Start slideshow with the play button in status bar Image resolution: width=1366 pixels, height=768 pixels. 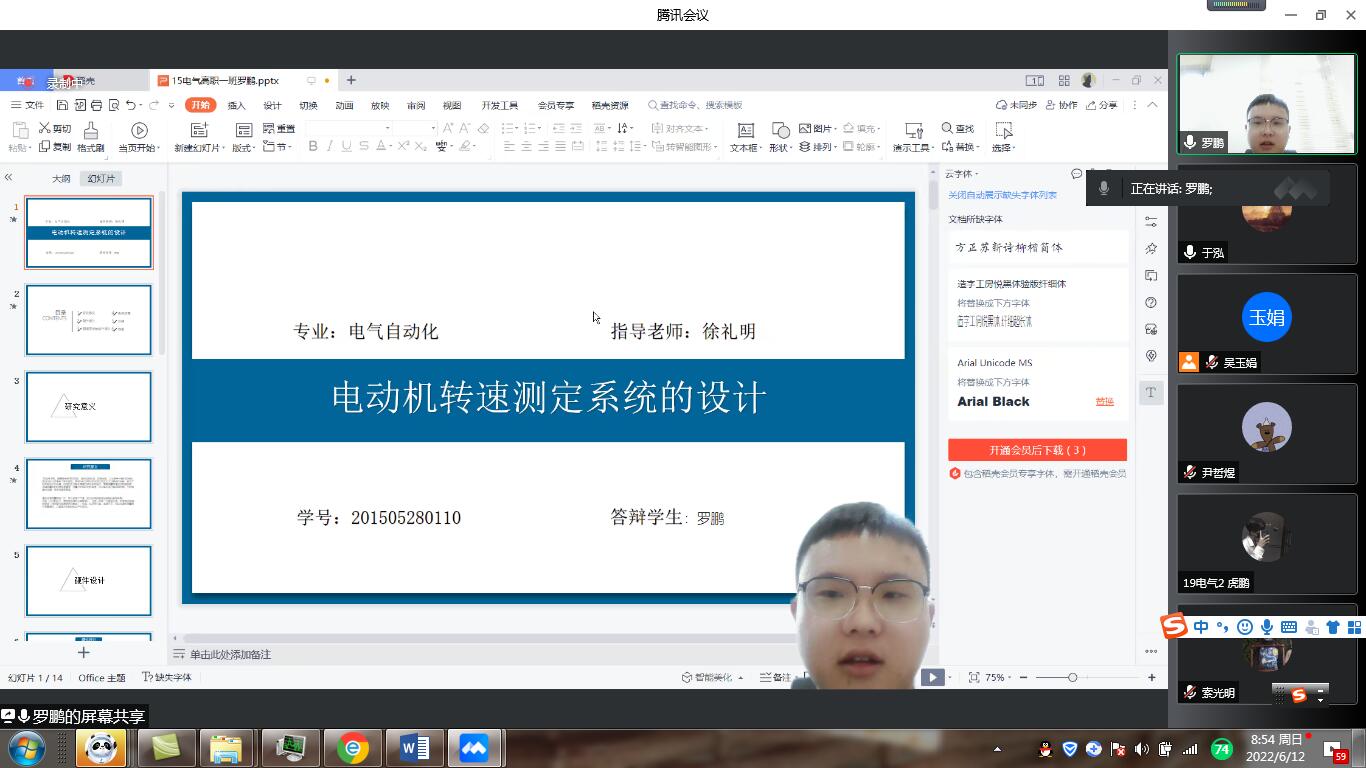point(932,677)
